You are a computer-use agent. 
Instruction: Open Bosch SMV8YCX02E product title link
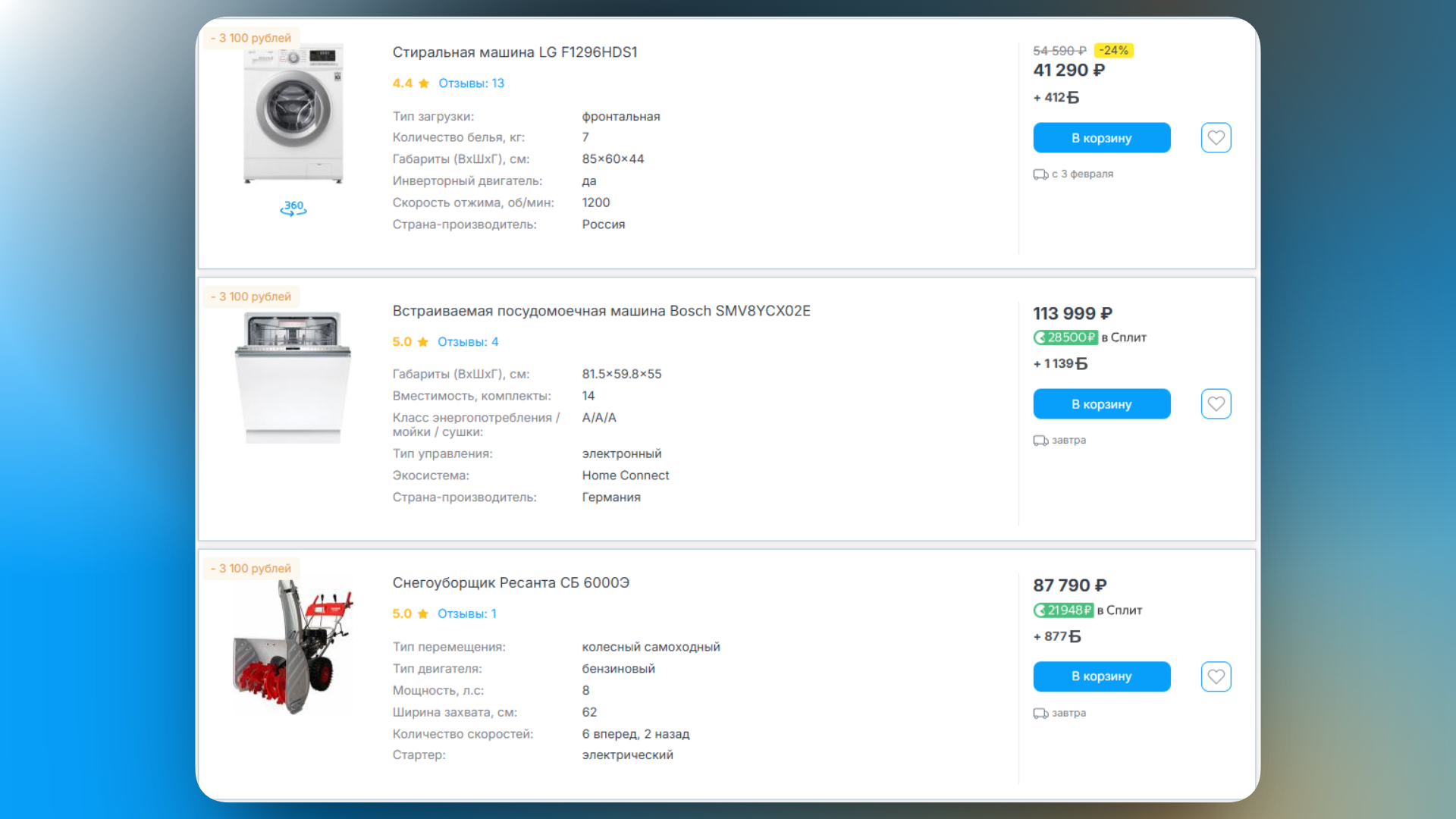click(601, 311)
